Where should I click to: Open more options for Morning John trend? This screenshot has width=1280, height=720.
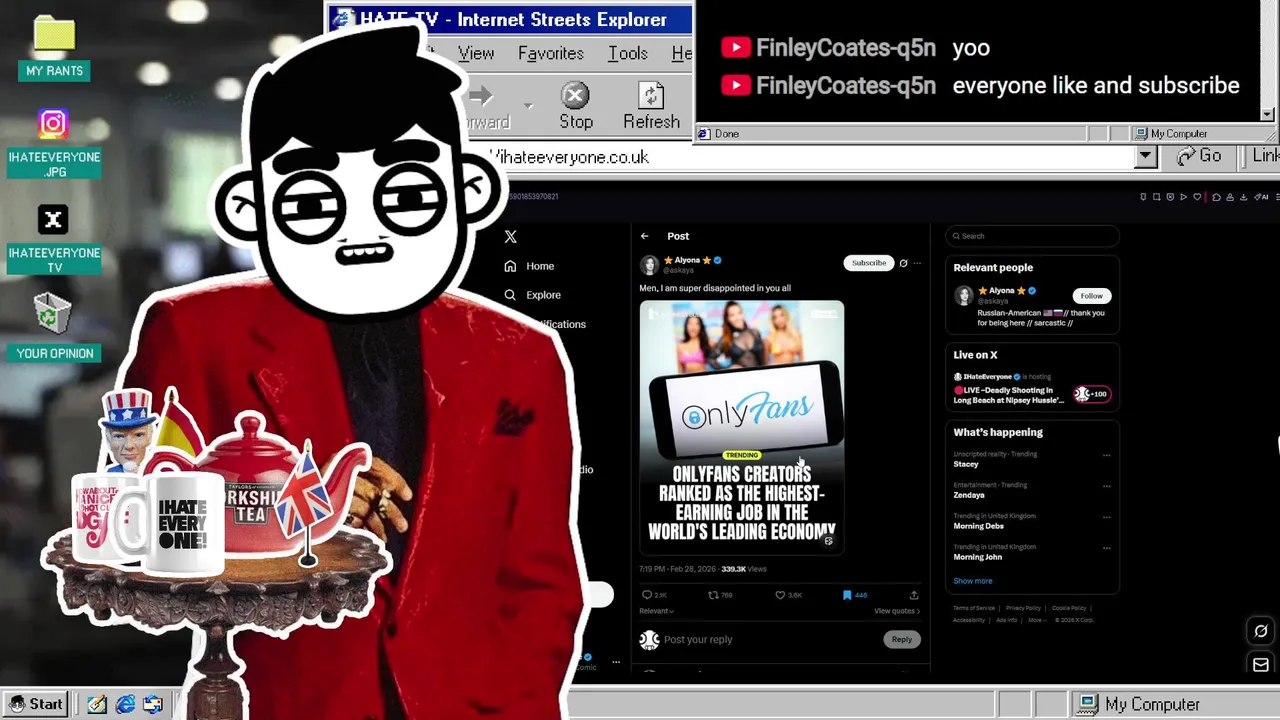1106,548
